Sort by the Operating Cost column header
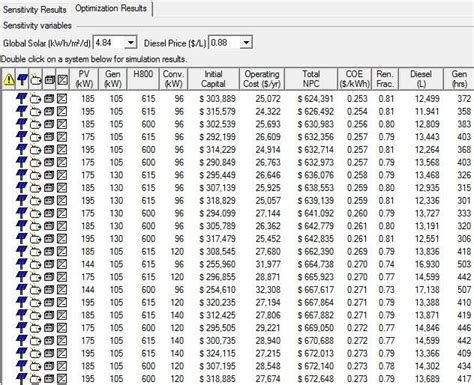474x385 pixels. [262, 79]
